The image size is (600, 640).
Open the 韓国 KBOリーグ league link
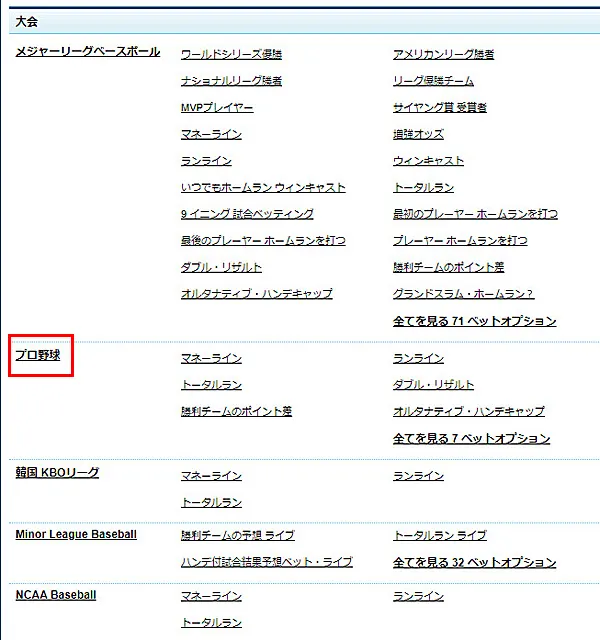[57, 473]
